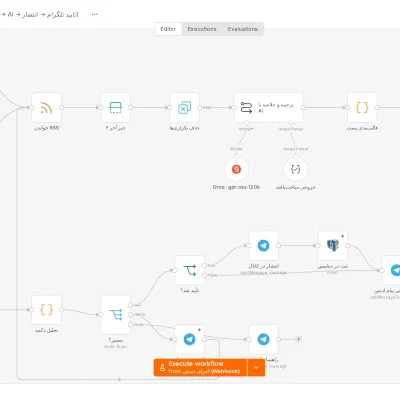Image resolution: width=400 pixels, height=400 pixels.
Task: Select the remove duplicates node icon
Action: [184, 108]
